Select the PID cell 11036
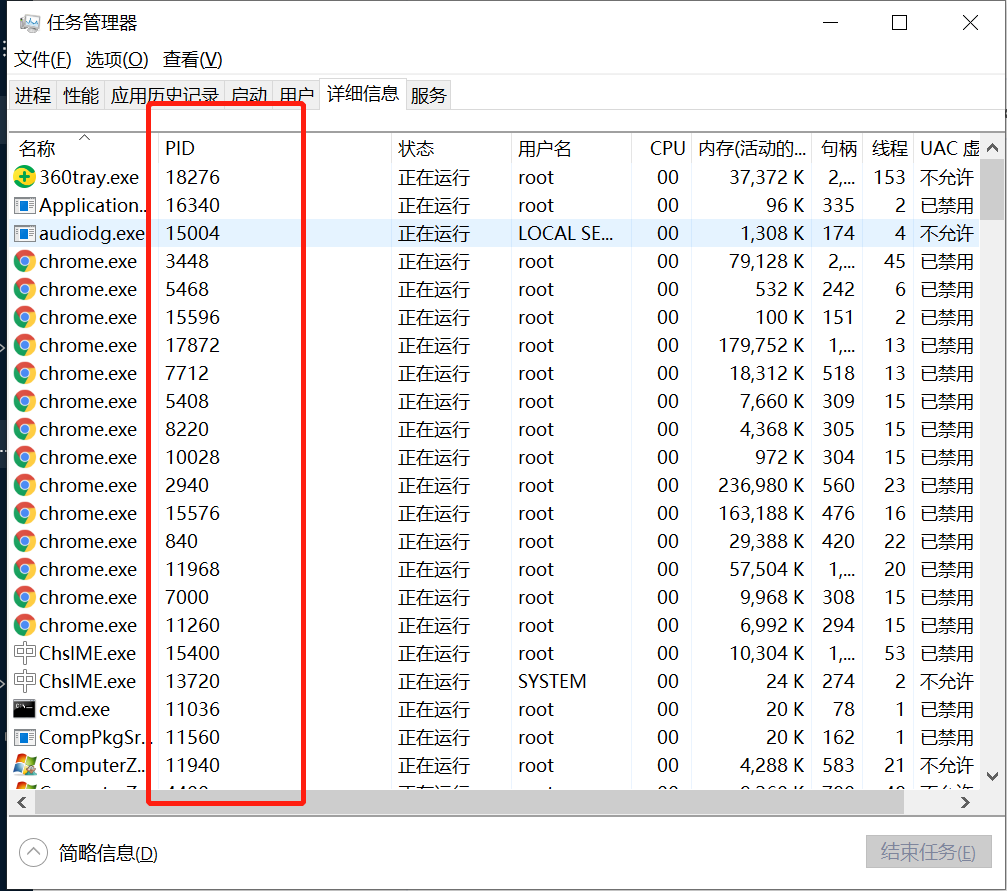Image resolution: width=1007 pixels, height=891 pixels. 193,709
